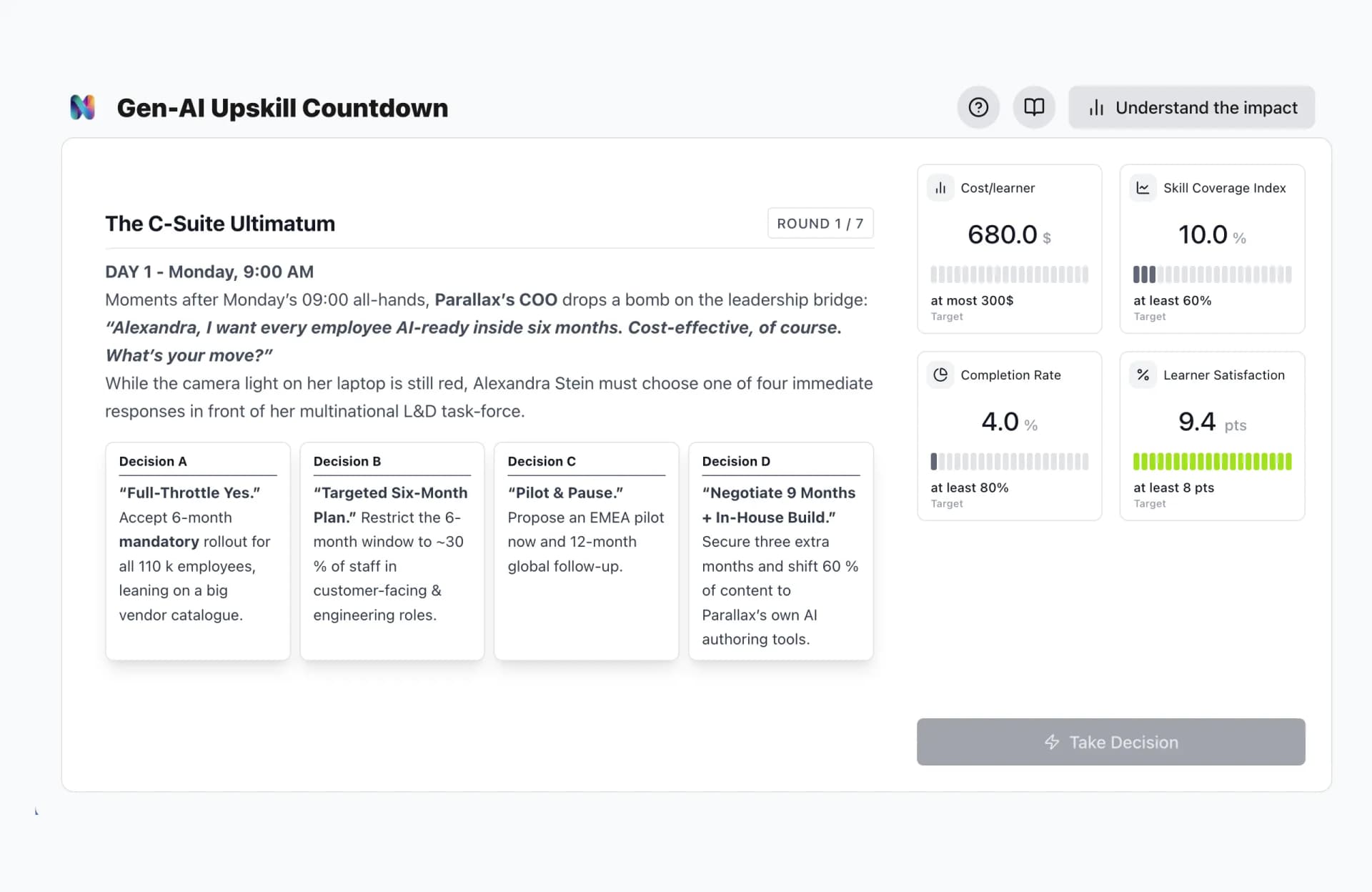Screen dimensions: 1372x892
Task: Click the ROUND 1 / 7 badge
Action: click(x=820, y=223)
